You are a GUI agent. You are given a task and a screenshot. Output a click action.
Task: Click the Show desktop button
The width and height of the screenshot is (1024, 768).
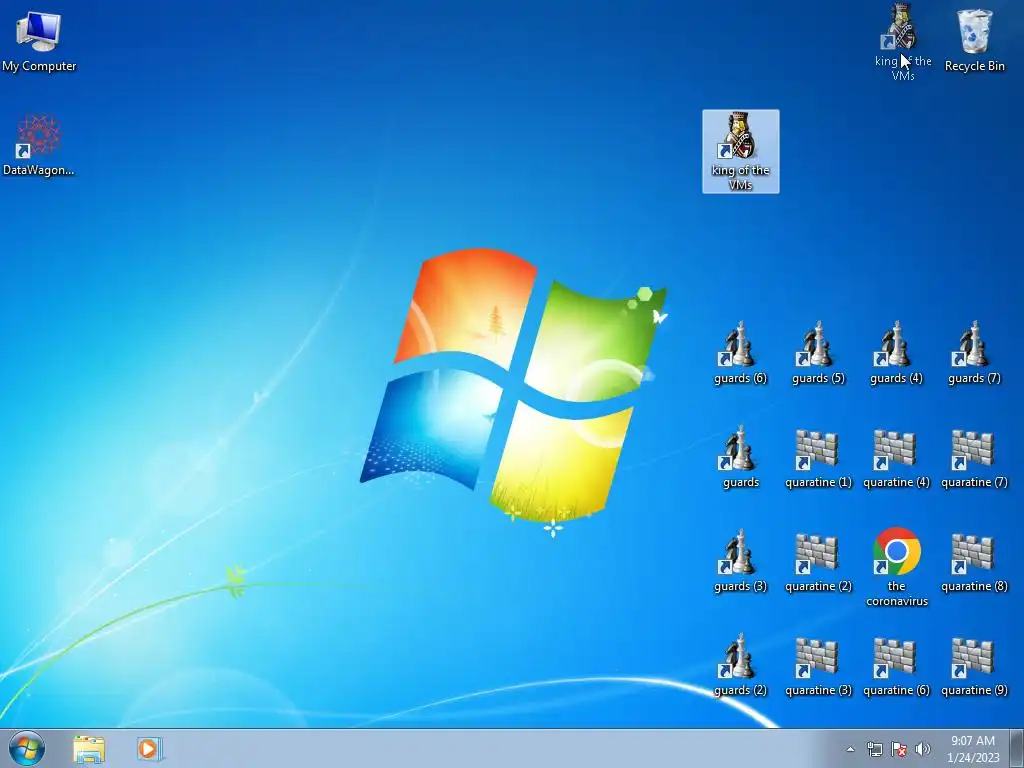(1017, 748)
